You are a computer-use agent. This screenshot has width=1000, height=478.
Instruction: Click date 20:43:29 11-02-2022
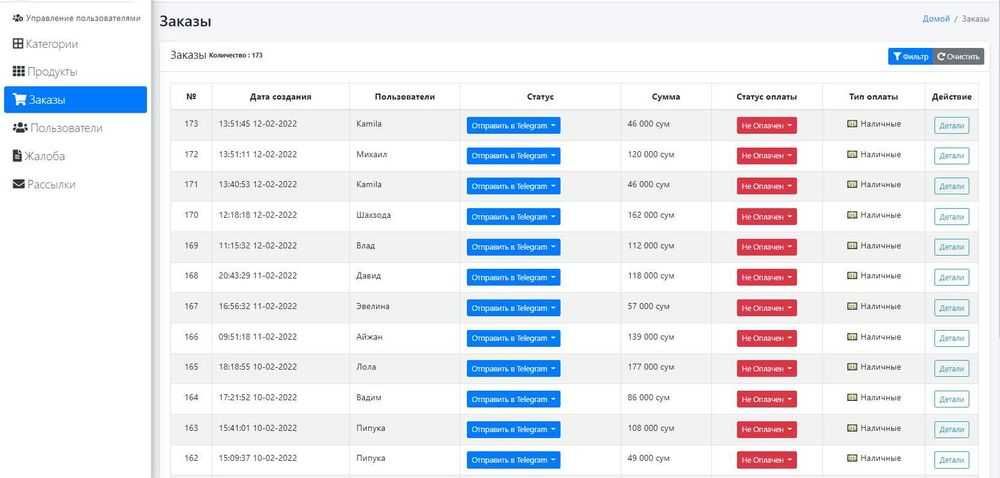pyautogui.click(x=258, y=276)
